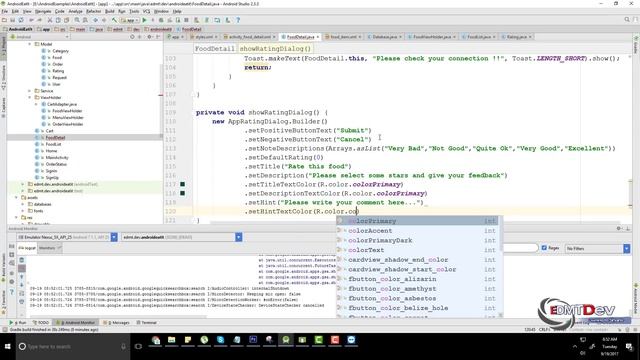Image resolution: width=640 pixels, height=360 pixels.
Task: Click the Redo arrow icon in toolbar
Action: click(x=40, y=20)
